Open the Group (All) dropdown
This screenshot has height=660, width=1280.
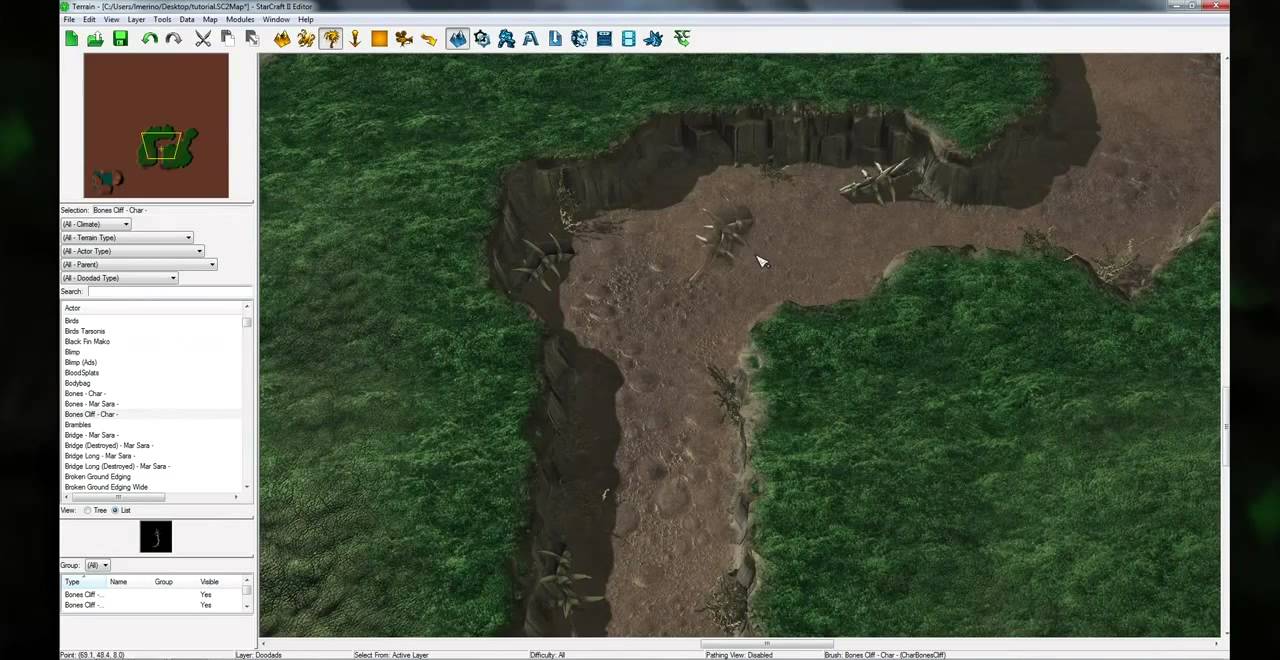click(x=97, y=566)
